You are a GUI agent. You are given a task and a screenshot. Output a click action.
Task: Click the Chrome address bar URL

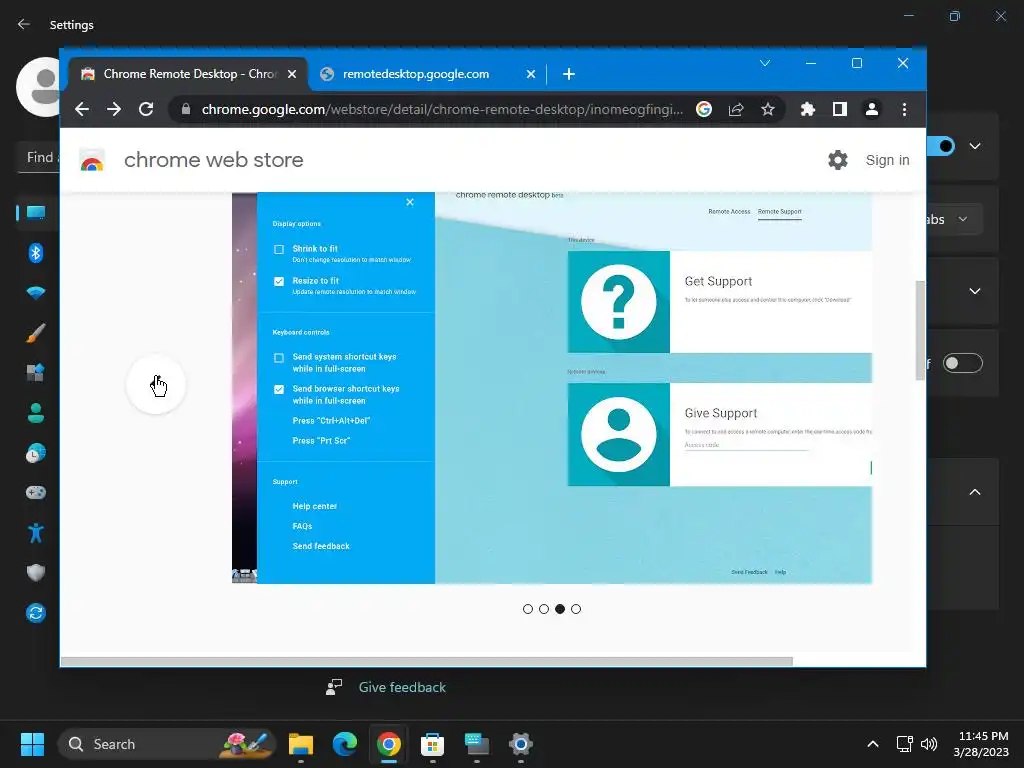point(442,109)
